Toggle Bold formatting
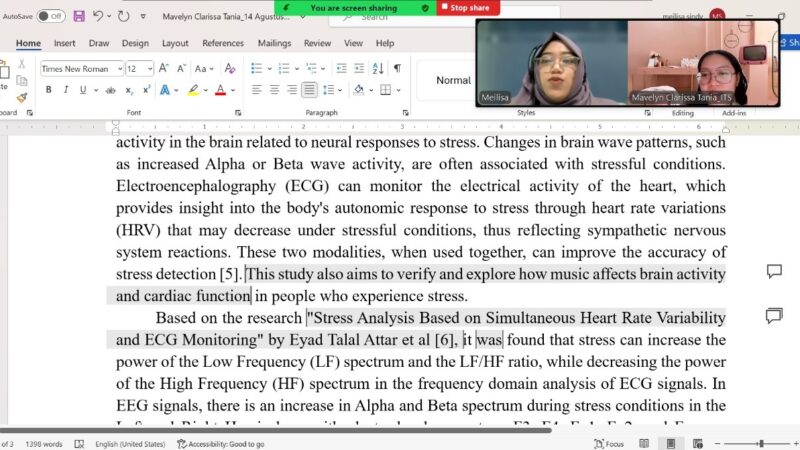The width and height of the screenshot is (800, 450). [48, 90]
